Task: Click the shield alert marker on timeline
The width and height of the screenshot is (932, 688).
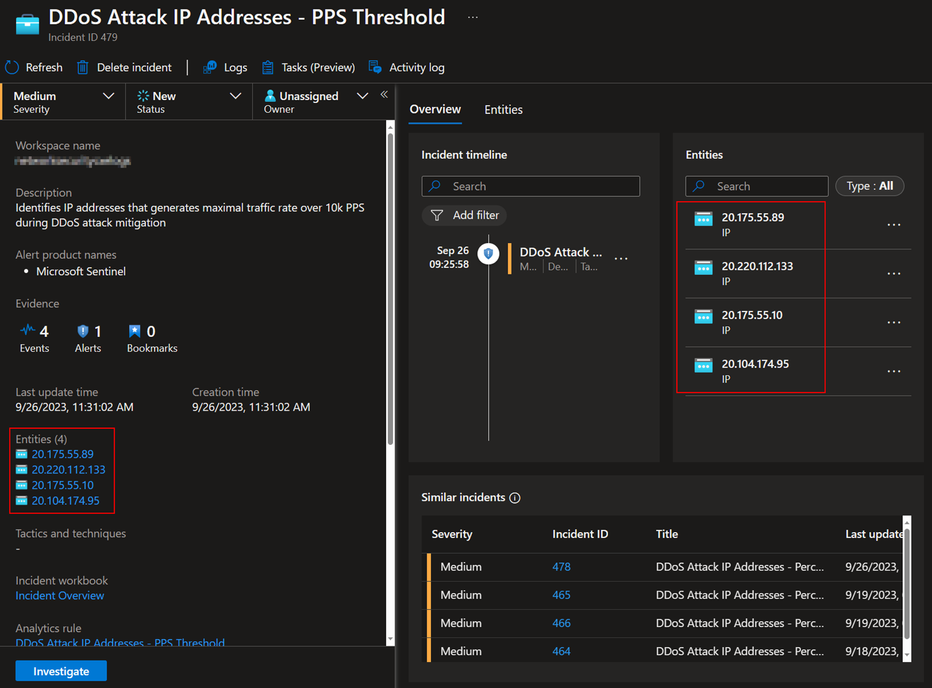Action: [489, 254]
